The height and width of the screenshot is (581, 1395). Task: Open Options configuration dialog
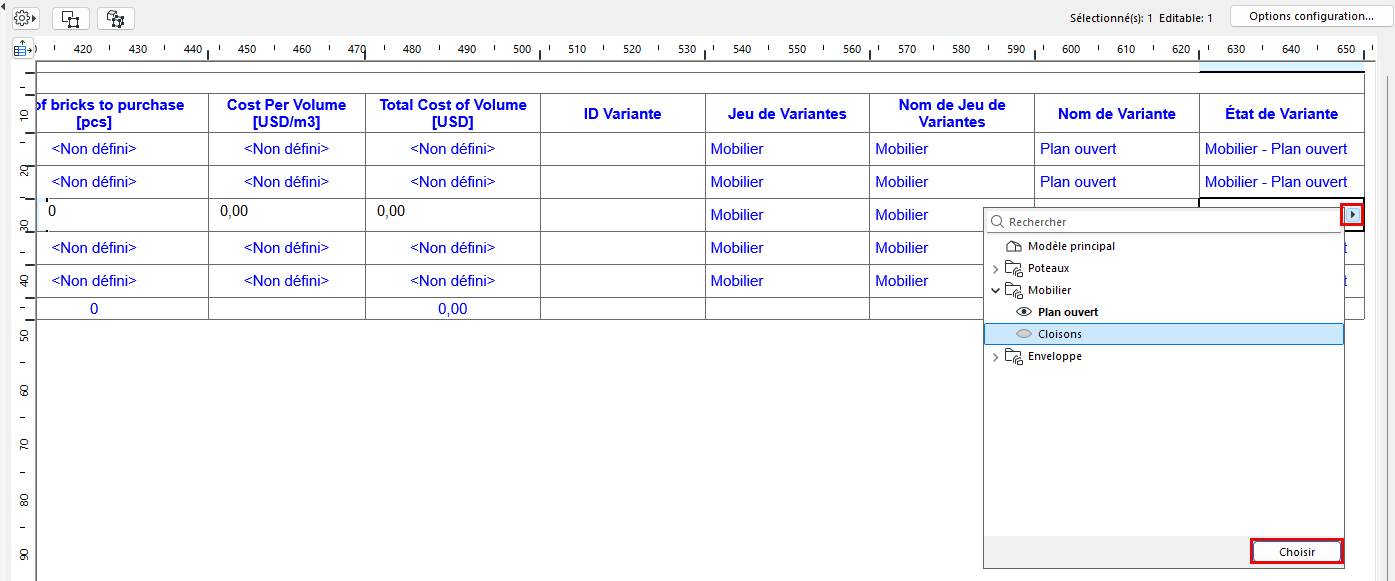[1311, 16]
